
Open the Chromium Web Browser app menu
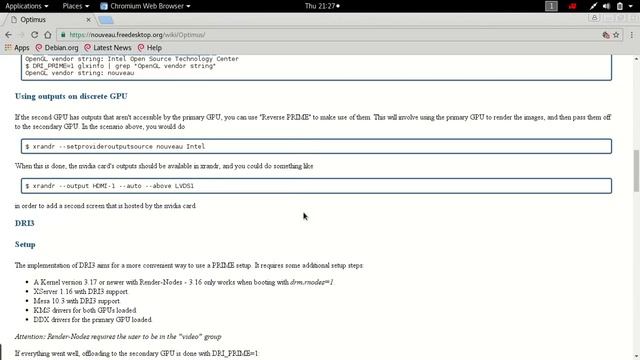145,6
